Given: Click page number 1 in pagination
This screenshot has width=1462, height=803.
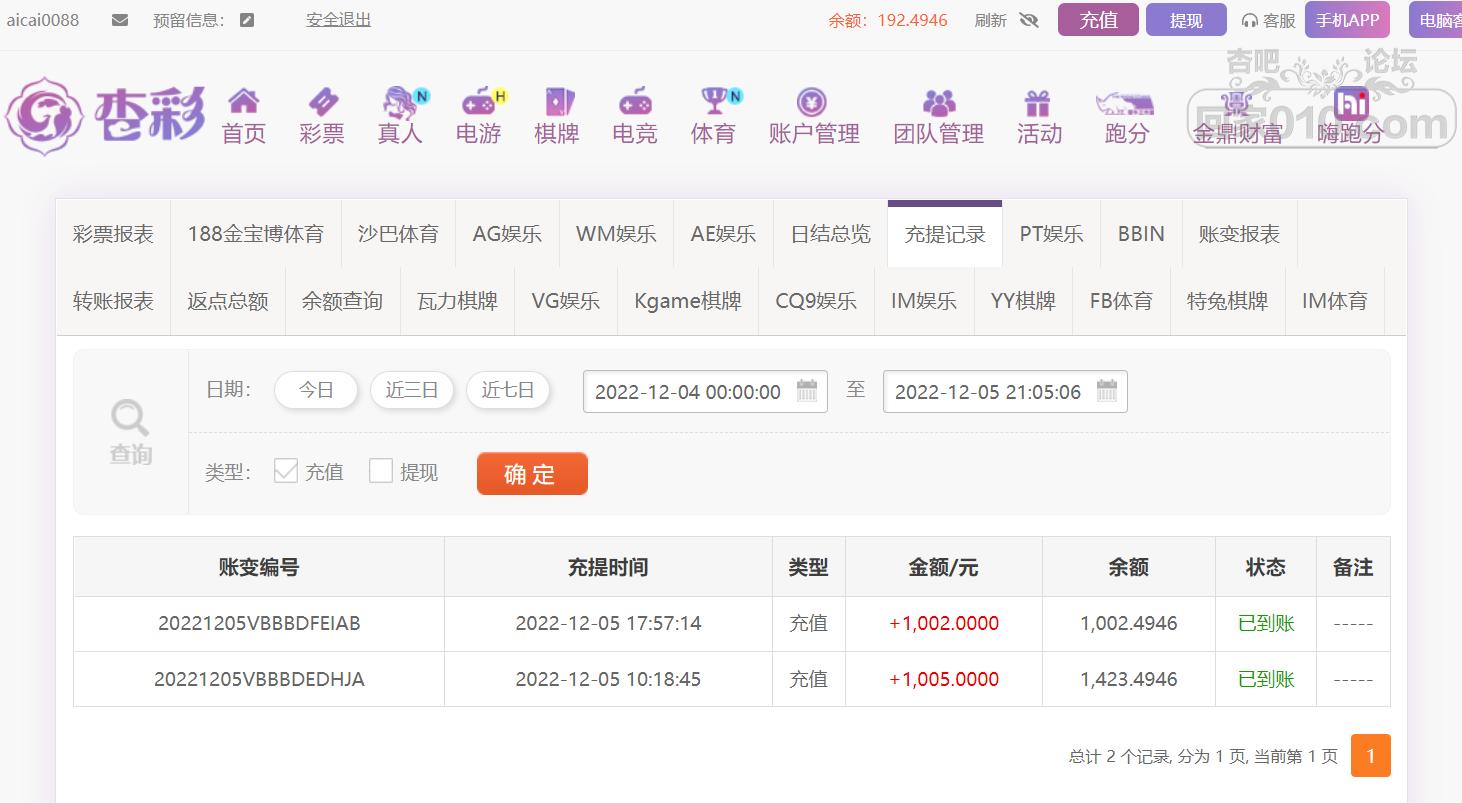Looking at the screenshot, I should (x=1370, y=756).
